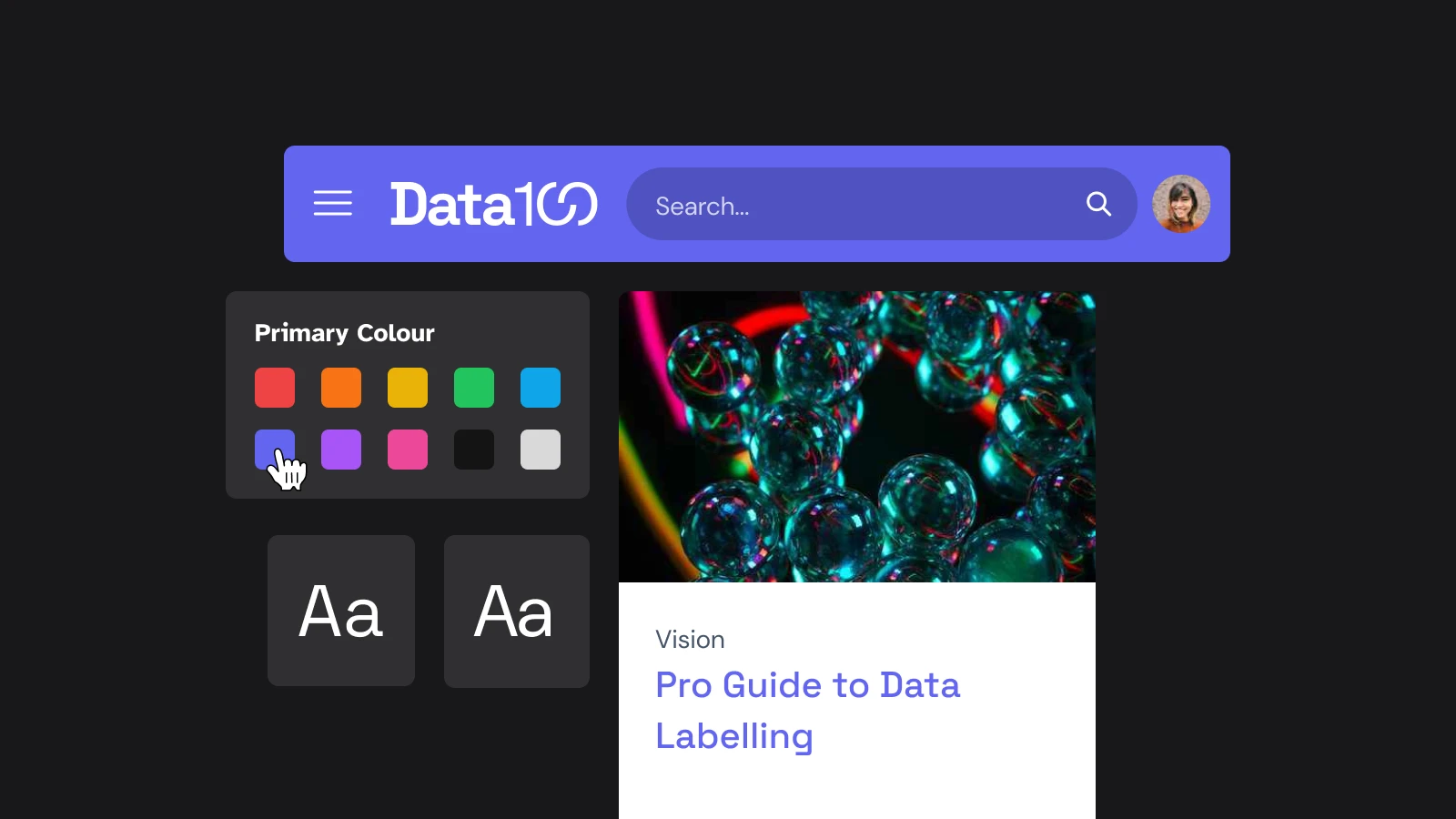Select the indigo primary colour swatch
This screenshot has width=1456, height=819.
[x=275, y=450]
